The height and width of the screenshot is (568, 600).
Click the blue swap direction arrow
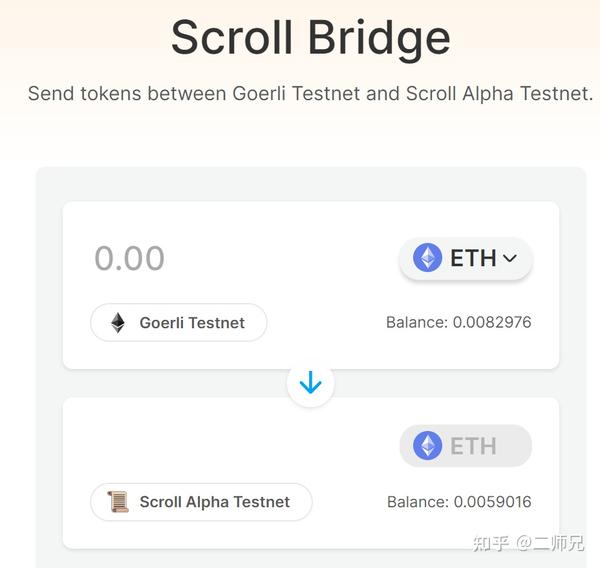[310, 383]
